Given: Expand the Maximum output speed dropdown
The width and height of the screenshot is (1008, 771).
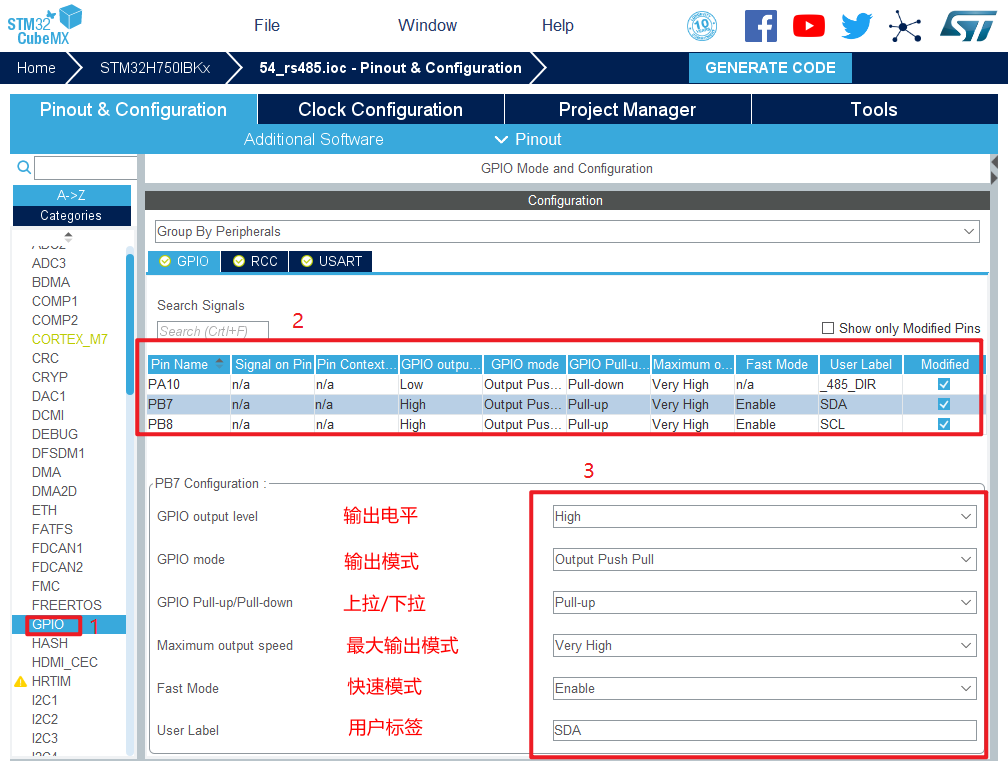Looking at the screenshot, I should coord(764,646).
